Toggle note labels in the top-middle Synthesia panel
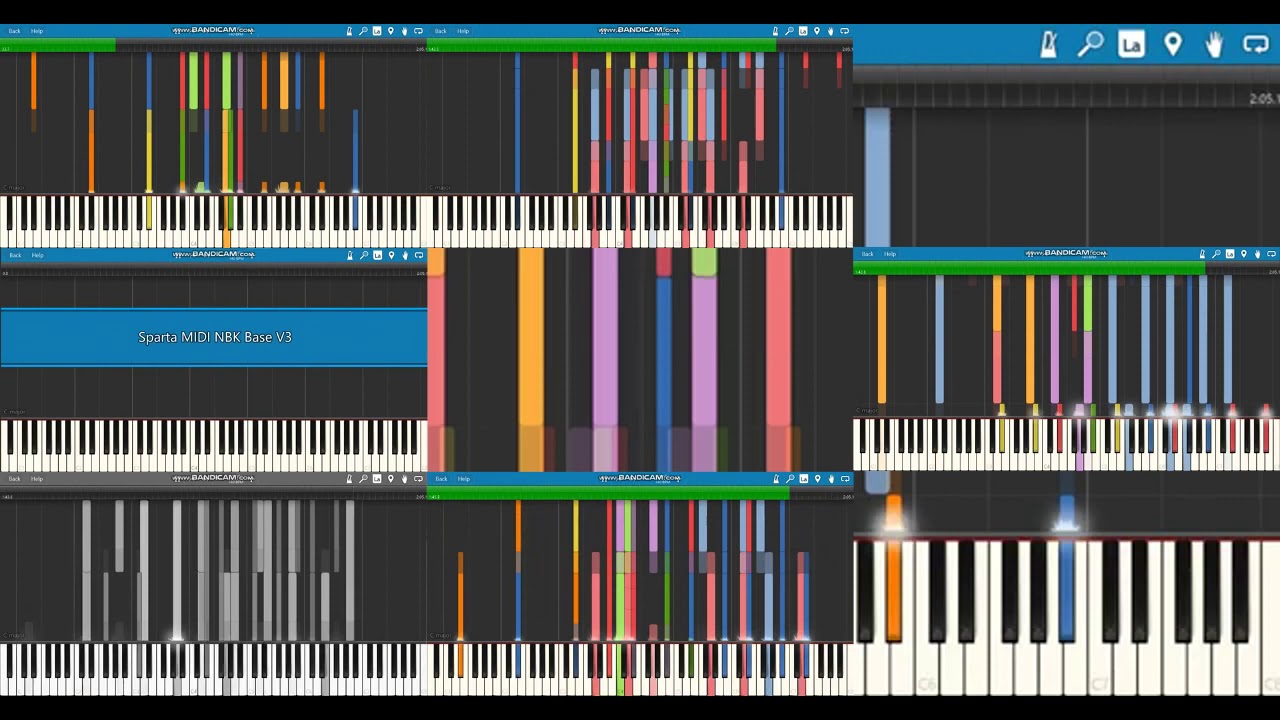 click(x=803, y=31)
